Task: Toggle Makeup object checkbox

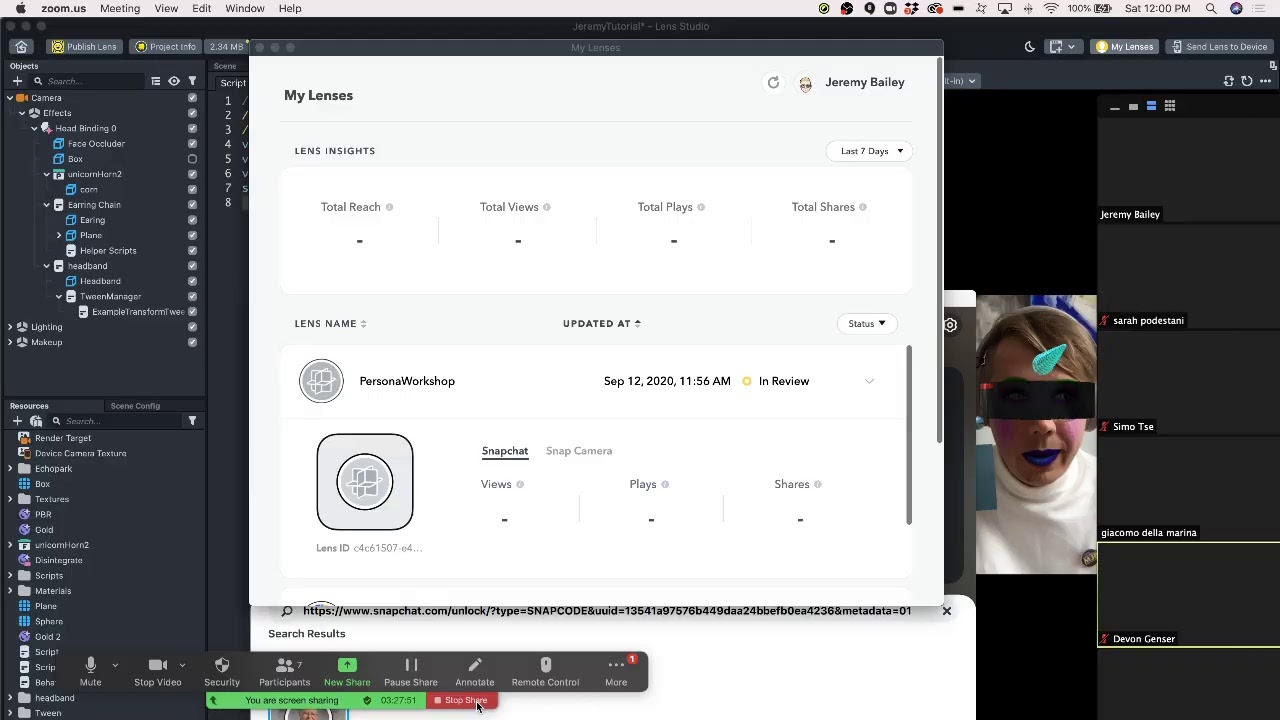Action: 192,342
